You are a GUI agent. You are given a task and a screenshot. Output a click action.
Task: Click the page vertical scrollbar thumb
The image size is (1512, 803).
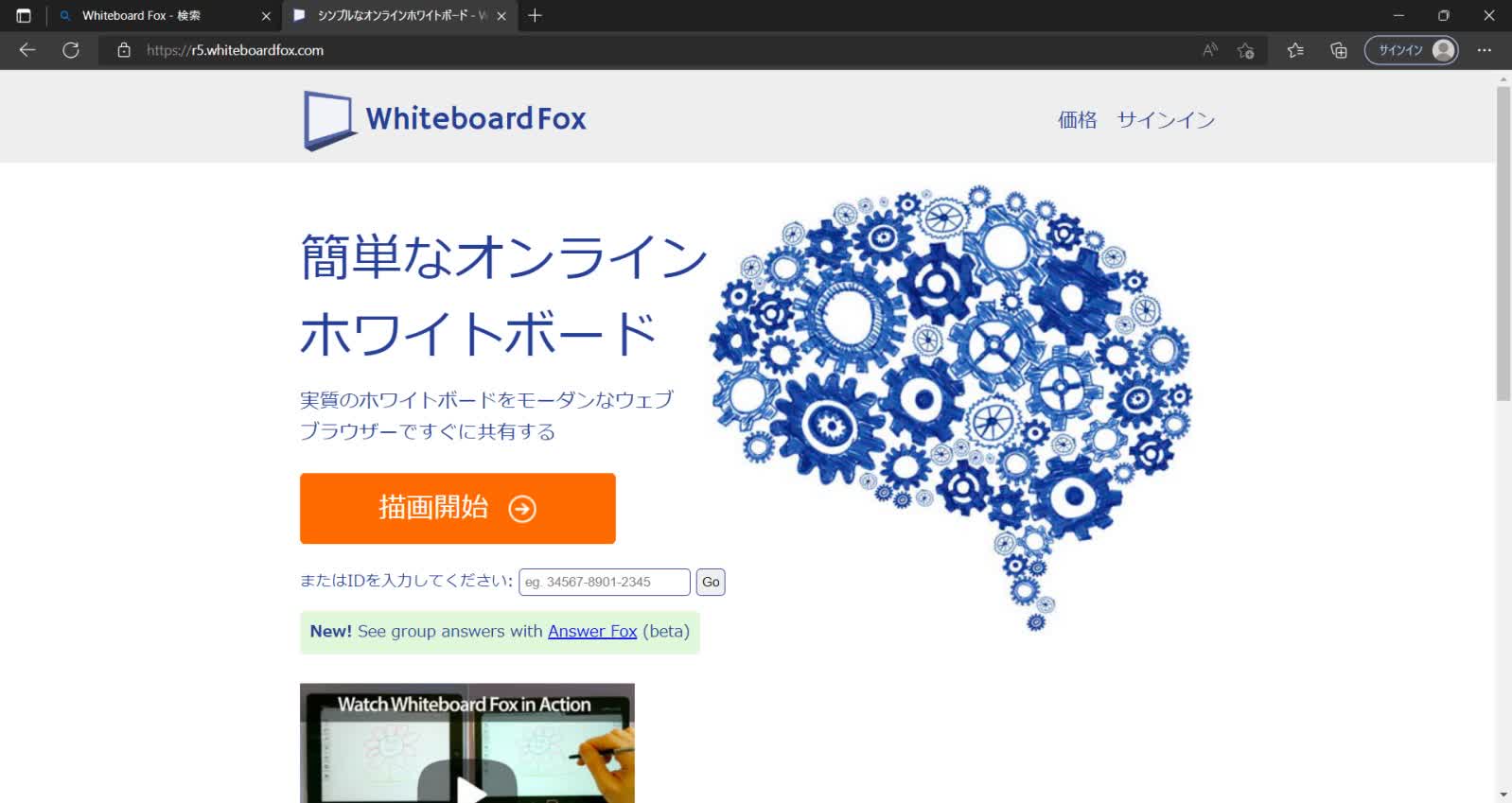point(1503,244)
